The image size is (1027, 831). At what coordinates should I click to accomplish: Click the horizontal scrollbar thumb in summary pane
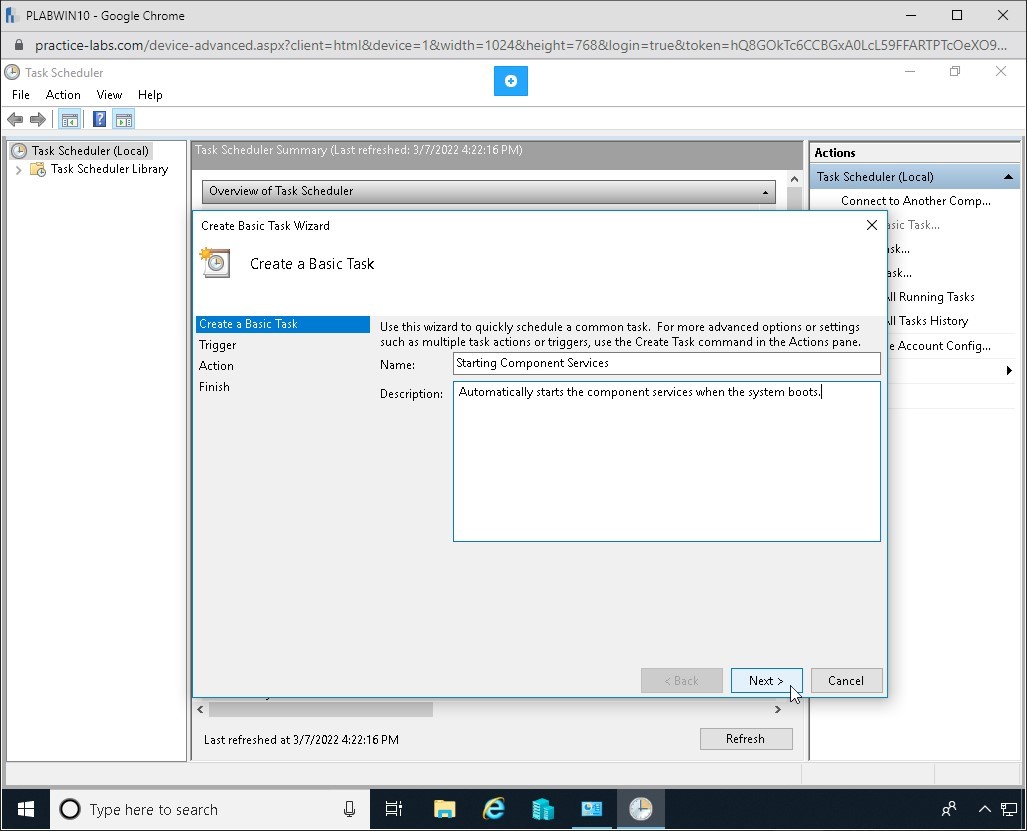tap(320, 709)
